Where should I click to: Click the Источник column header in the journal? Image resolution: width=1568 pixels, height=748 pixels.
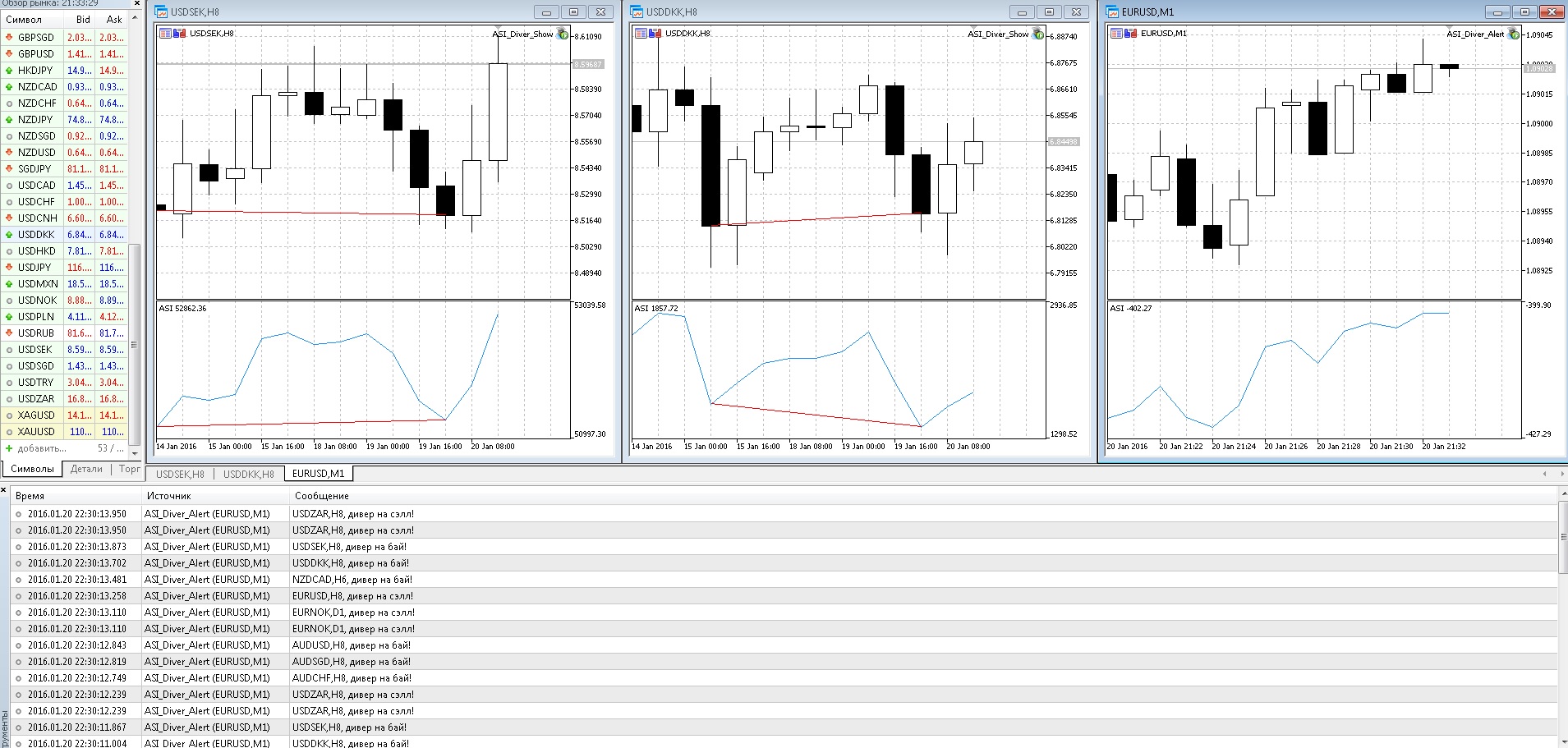(215, 496)
